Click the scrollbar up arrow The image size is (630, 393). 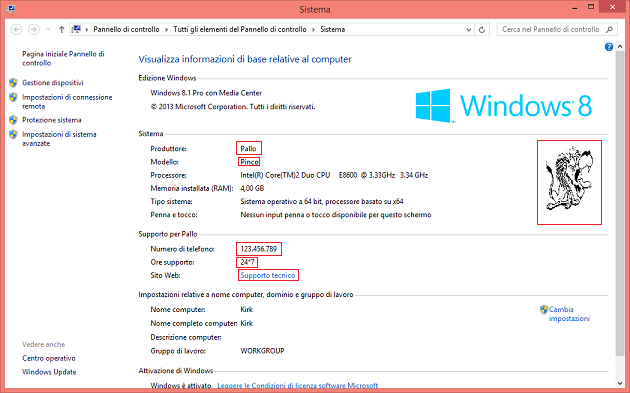tap(620, 47)
